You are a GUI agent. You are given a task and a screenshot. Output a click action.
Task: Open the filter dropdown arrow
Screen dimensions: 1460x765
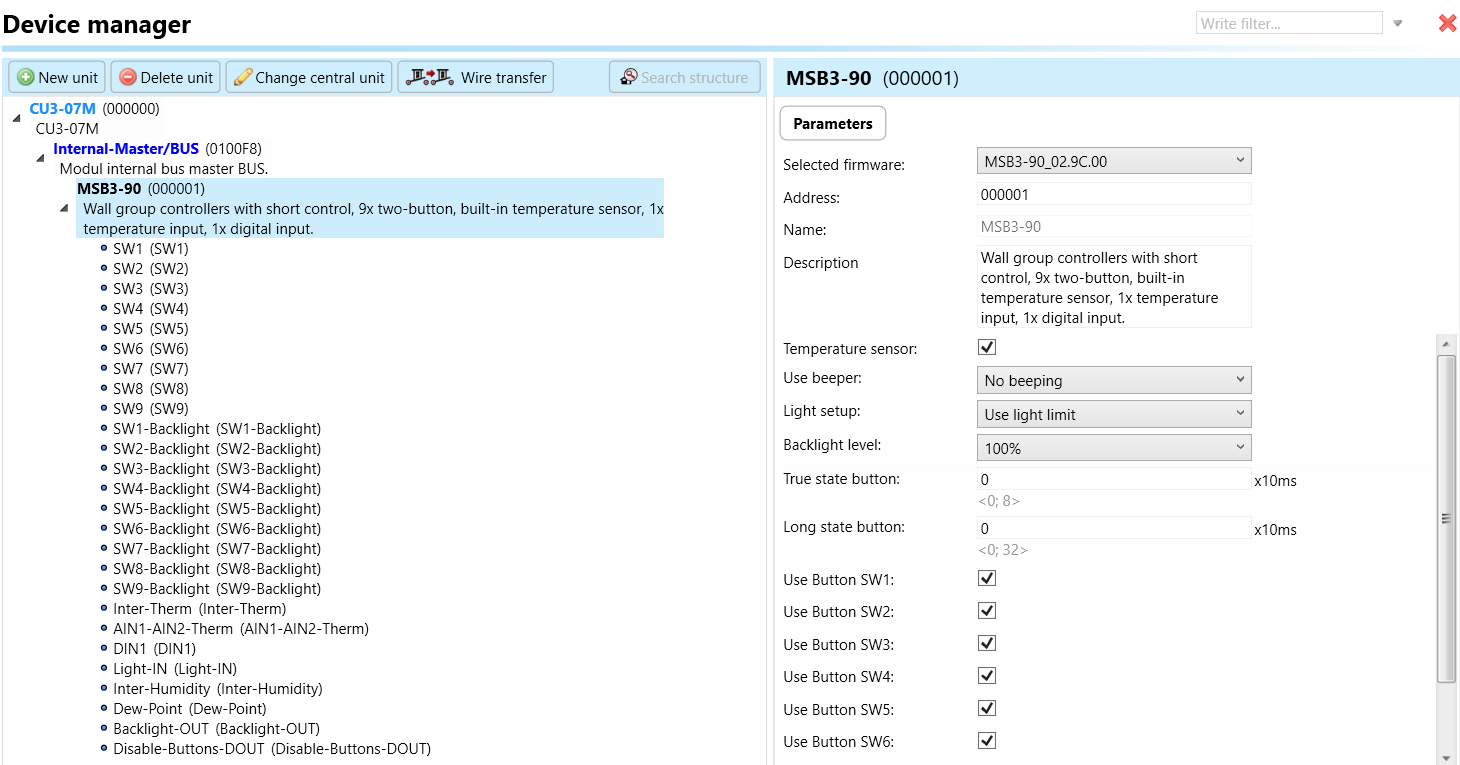click(x=1398, y=24)
